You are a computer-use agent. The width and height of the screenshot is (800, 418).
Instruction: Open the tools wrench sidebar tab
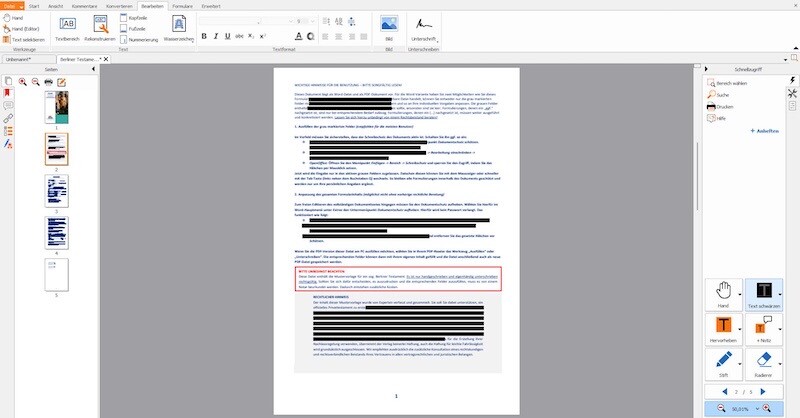(x=792, y=93)
